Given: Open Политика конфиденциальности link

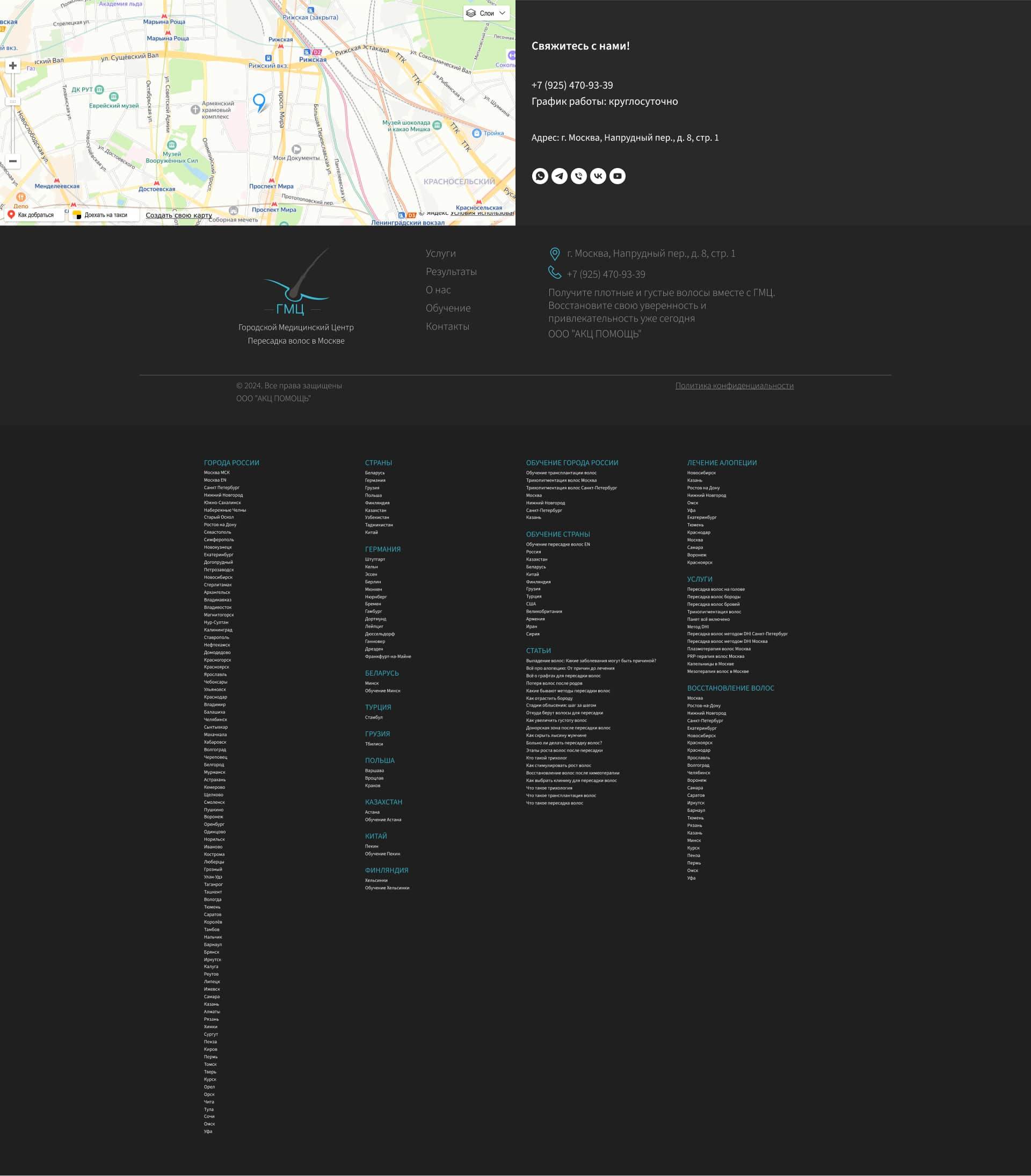Looking at the screenshot, I should (x=734, y=386).
